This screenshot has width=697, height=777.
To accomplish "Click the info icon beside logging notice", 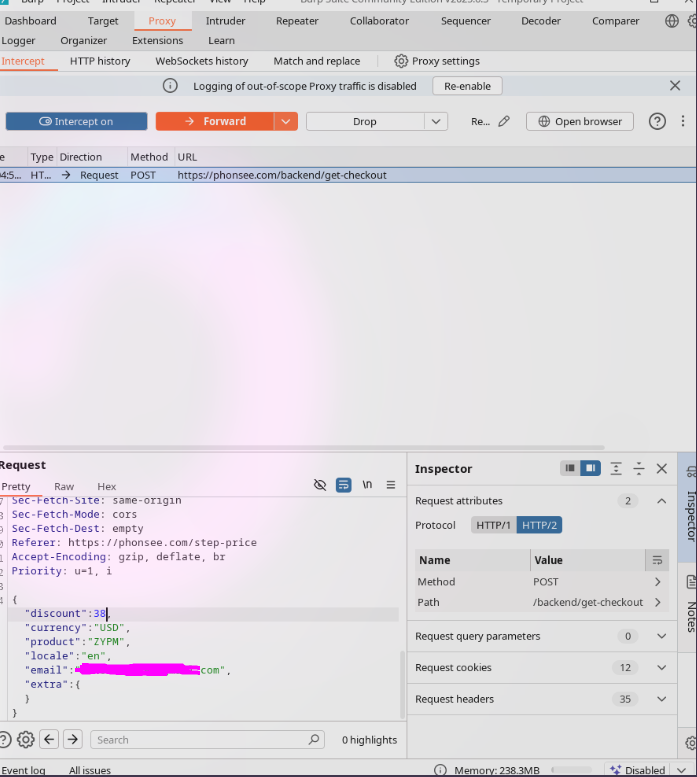I will pyautogui.click(x=170, y=86).
